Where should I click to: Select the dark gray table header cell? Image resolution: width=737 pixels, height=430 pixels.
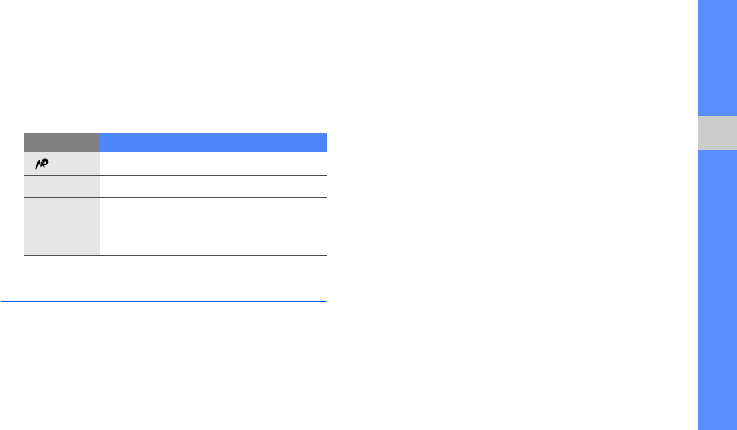click(x=62, y=142)
